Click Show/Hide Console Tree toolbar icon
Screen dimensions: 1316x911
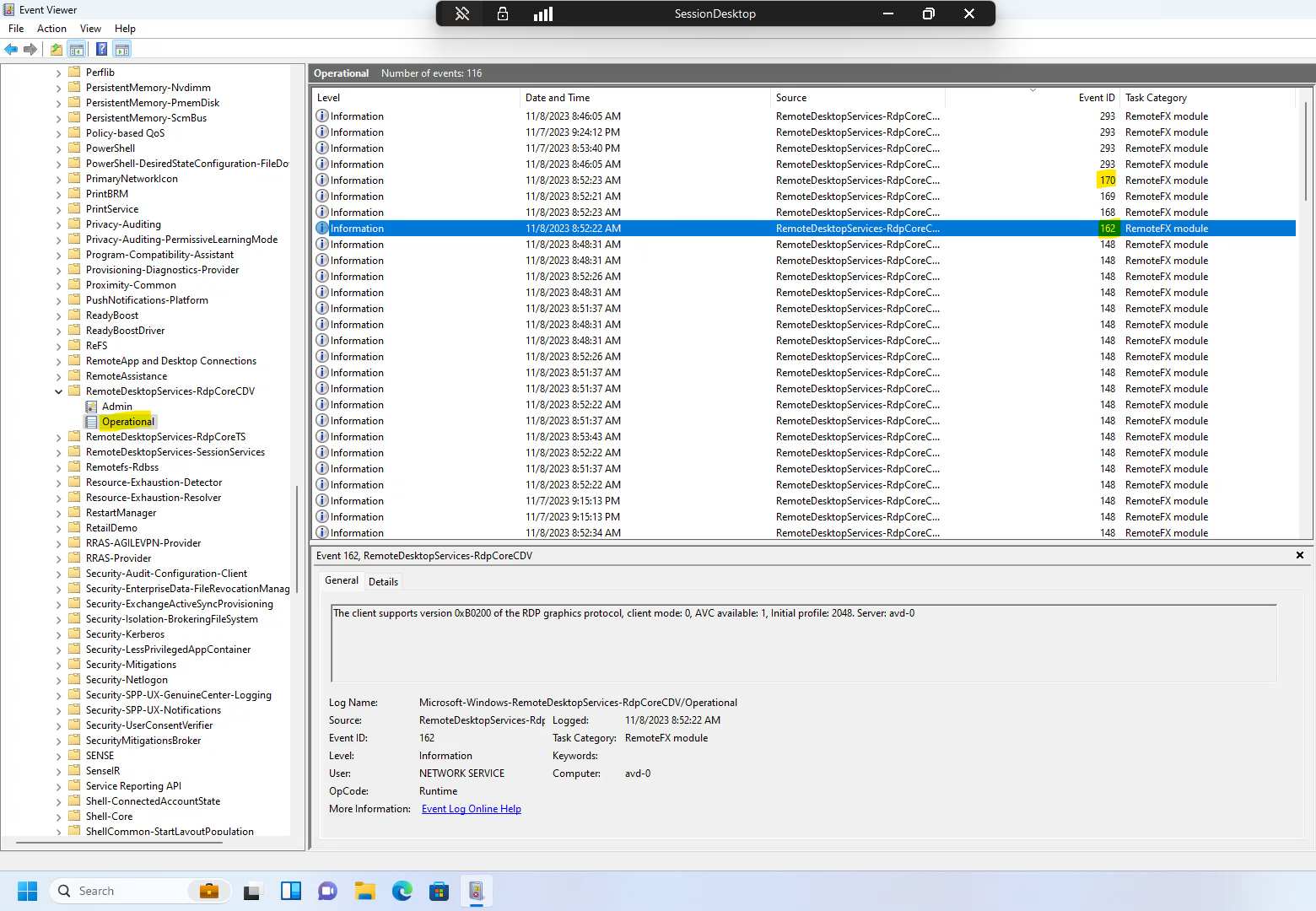click(77, 49)
